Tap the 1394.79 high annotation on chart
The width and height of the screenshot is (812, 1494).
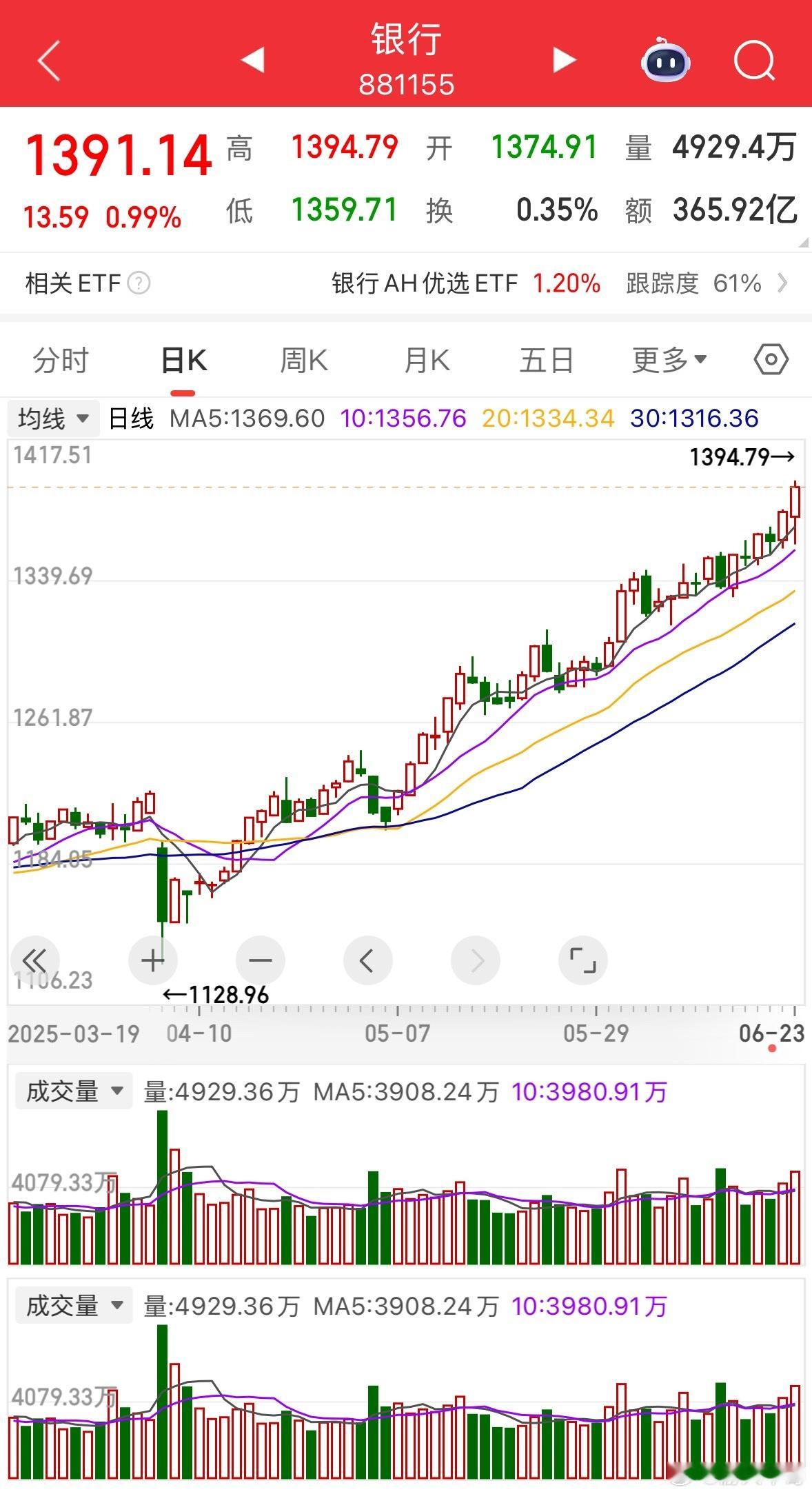point(742,456)
